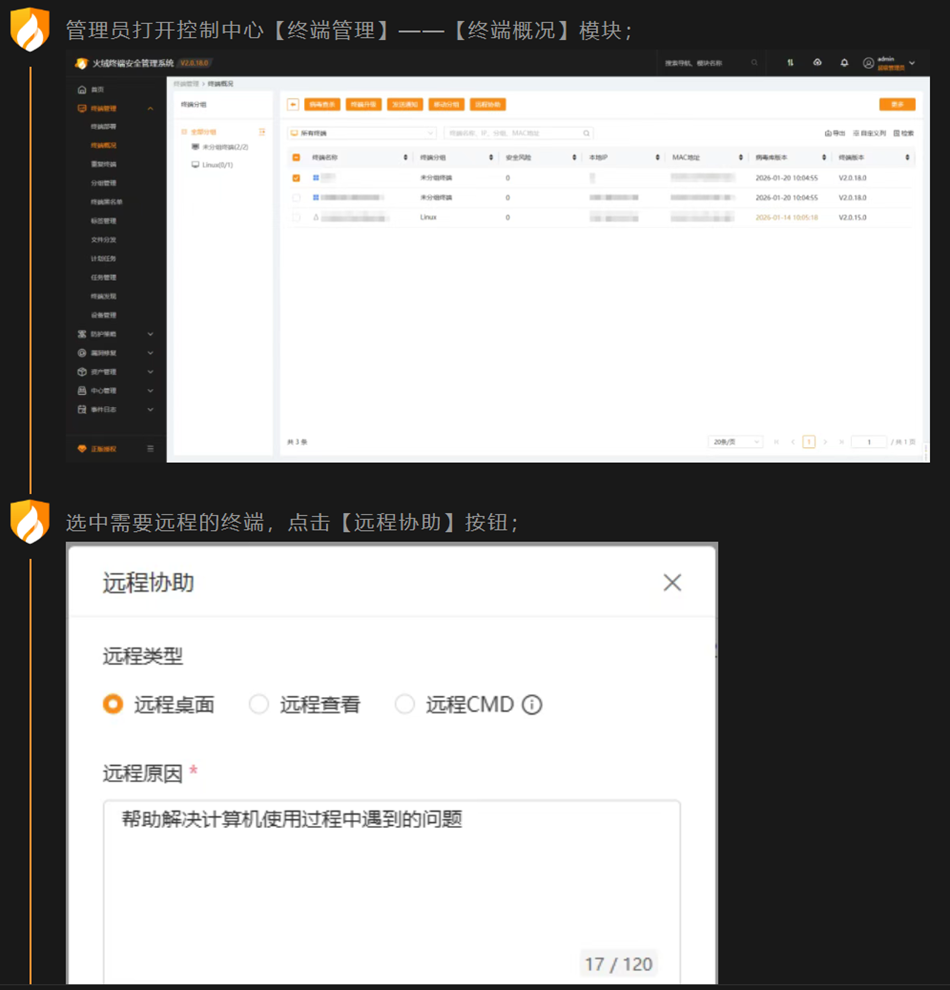Click the 首页 home icon in sidebar
The image size is (950, 990).
[x=82, y=89]
